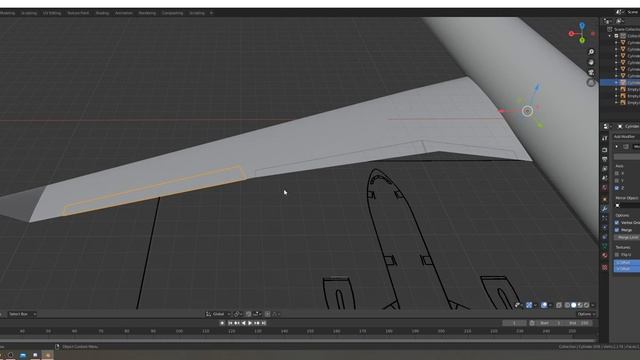Open the Object Data properties tab
640x360 pixels.
(x=604, y=246)
